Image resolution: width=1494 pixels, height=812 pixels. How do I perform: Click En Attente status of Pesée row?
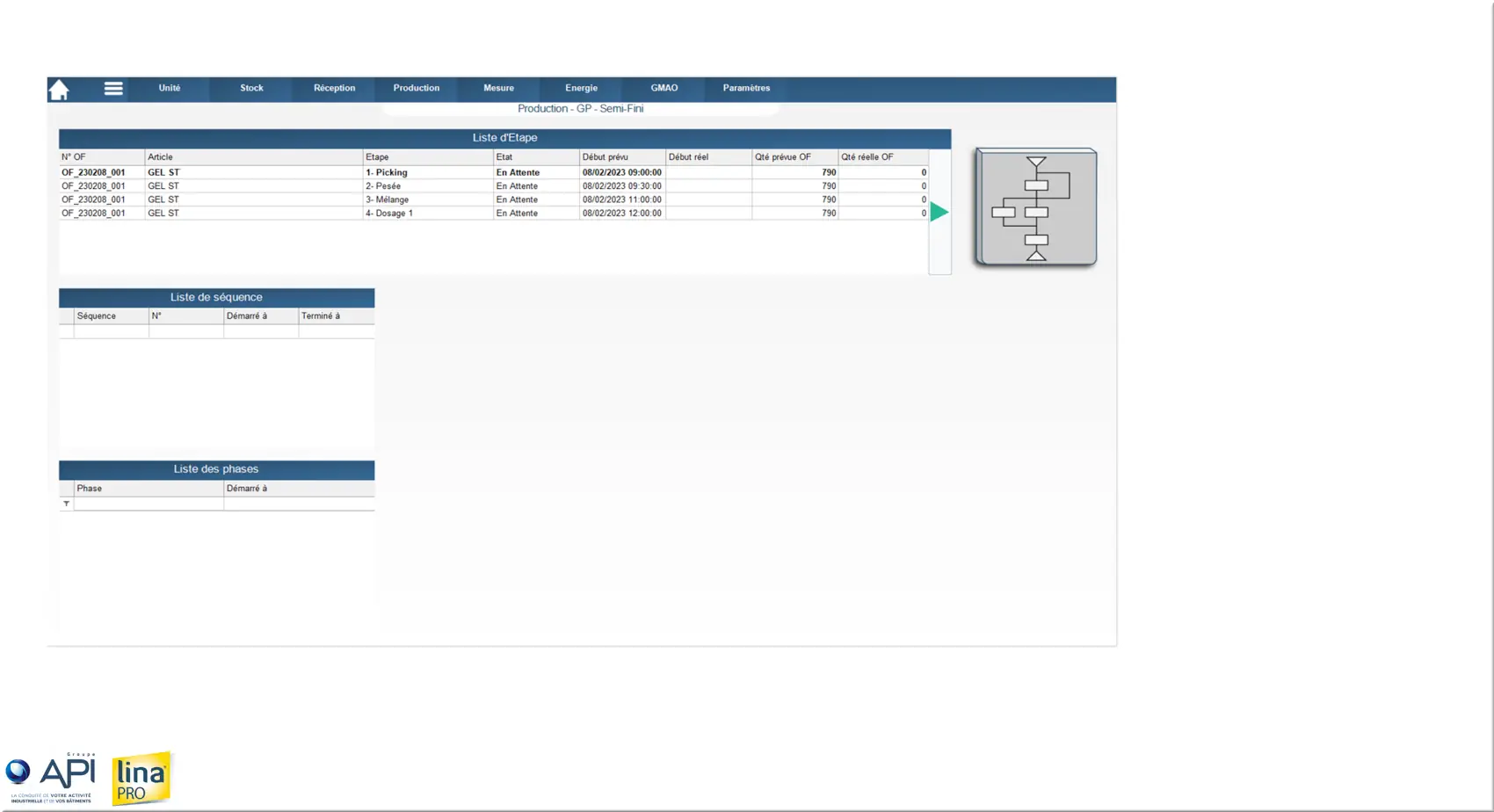(517, 186)
